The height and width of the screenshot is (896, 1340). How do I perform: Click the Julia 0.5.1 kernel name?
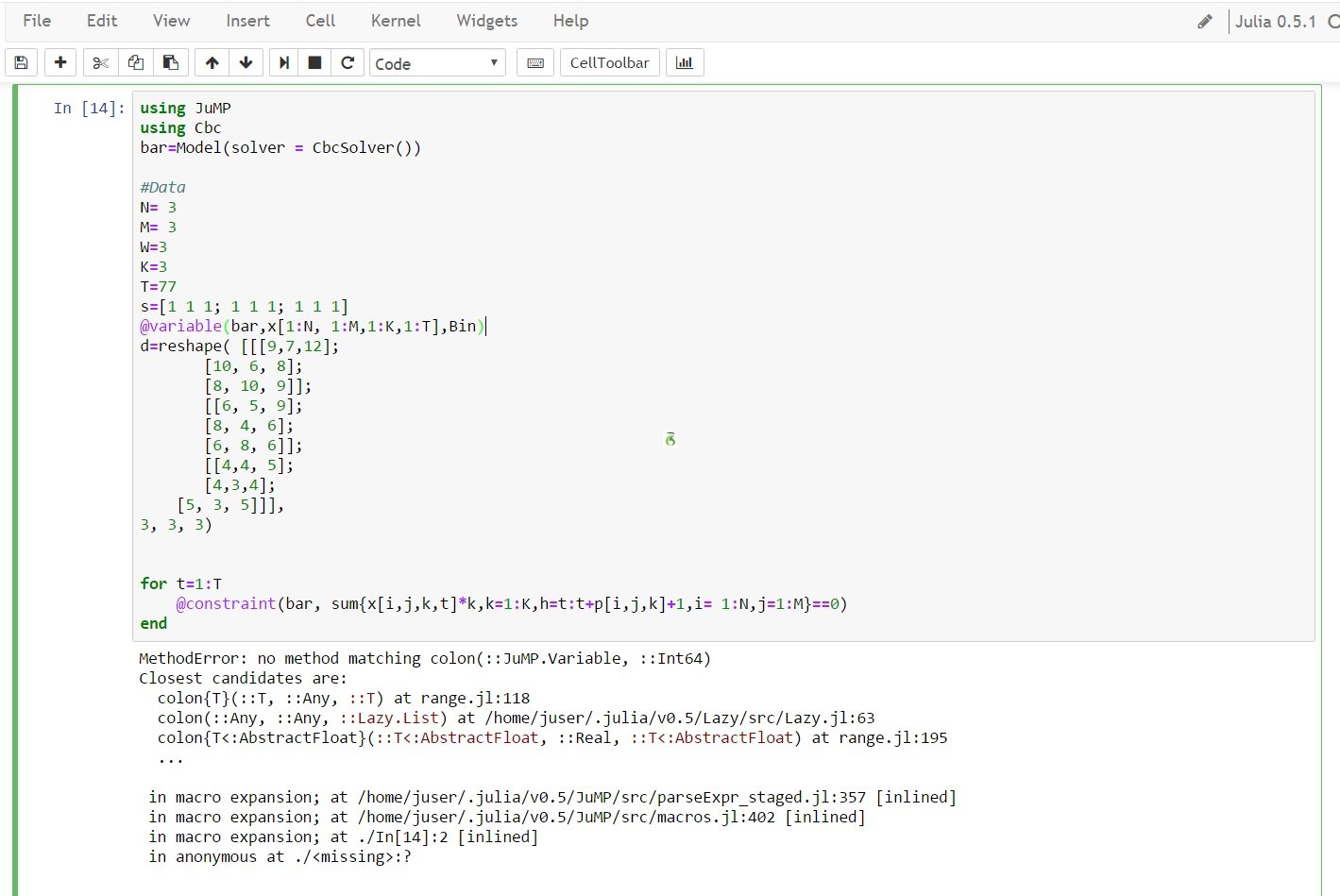(1275, 21)
